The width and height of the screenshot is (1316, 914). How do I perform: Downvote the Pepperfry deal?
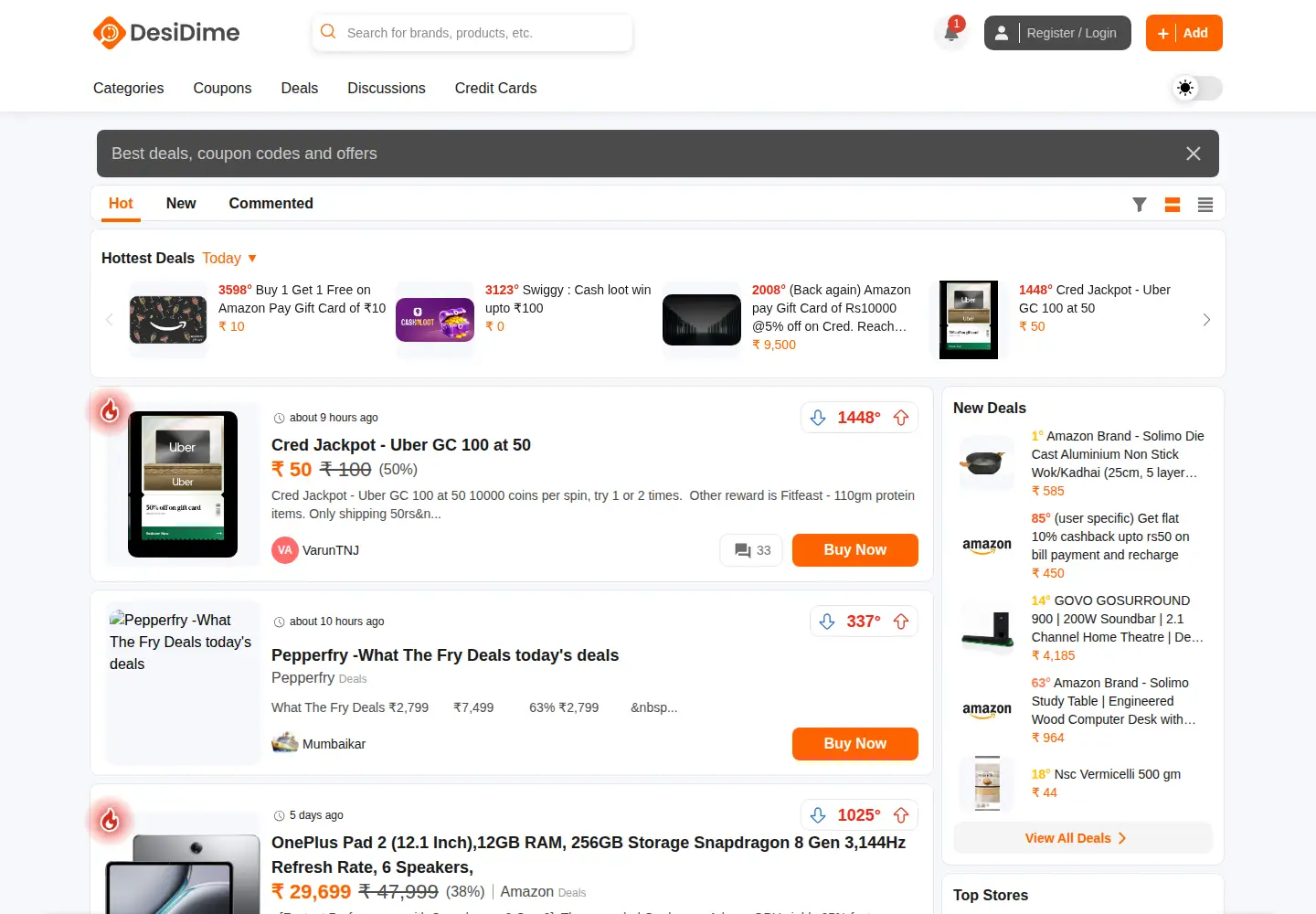pos(827,622)
